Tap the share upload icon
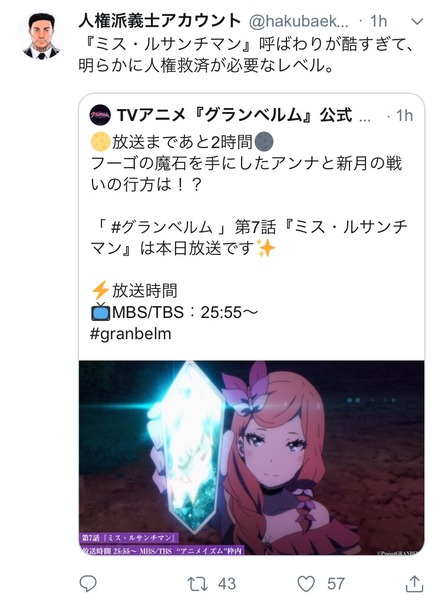442x600 pixels. 414,584
